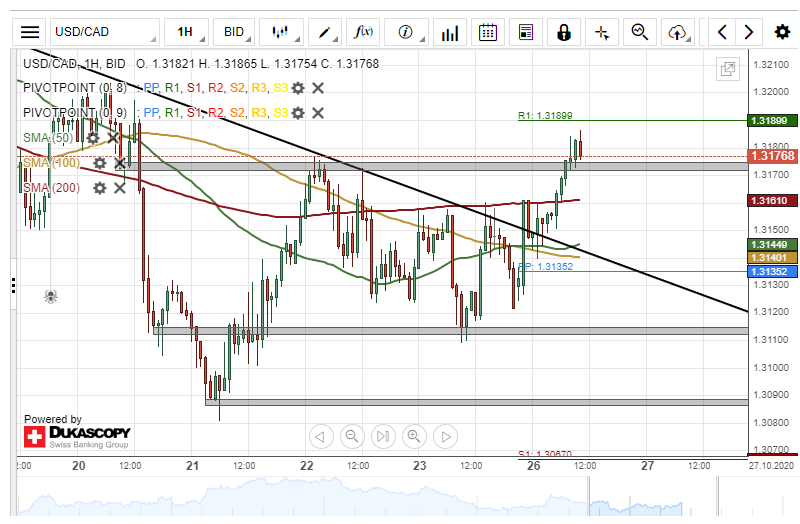
Task: Click the OHLC values header text
Action: tap(258, 64)
